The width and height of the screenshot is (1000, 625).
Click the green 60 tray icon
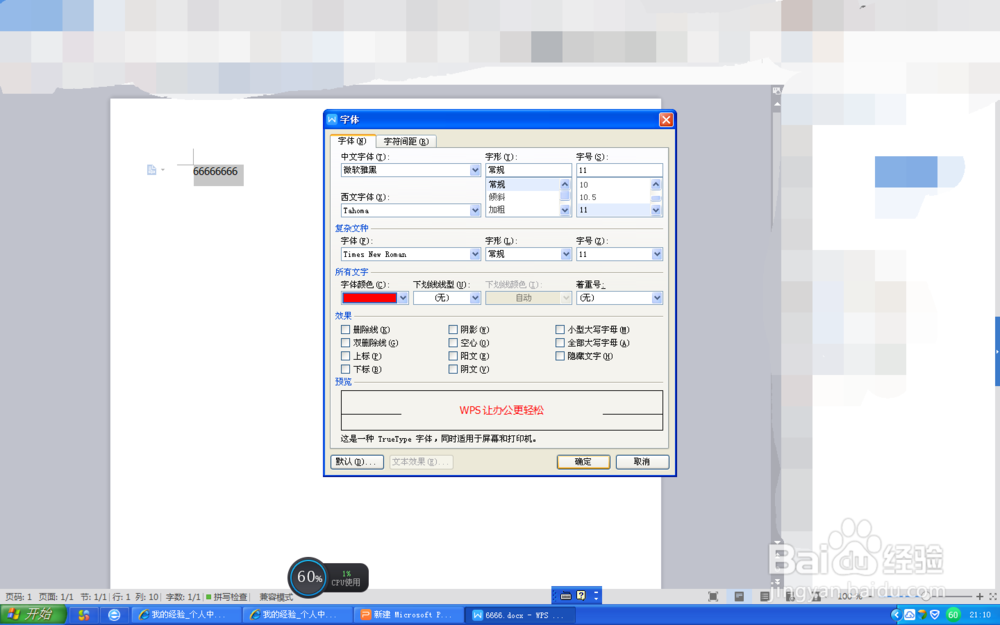[x=953, y=615]
